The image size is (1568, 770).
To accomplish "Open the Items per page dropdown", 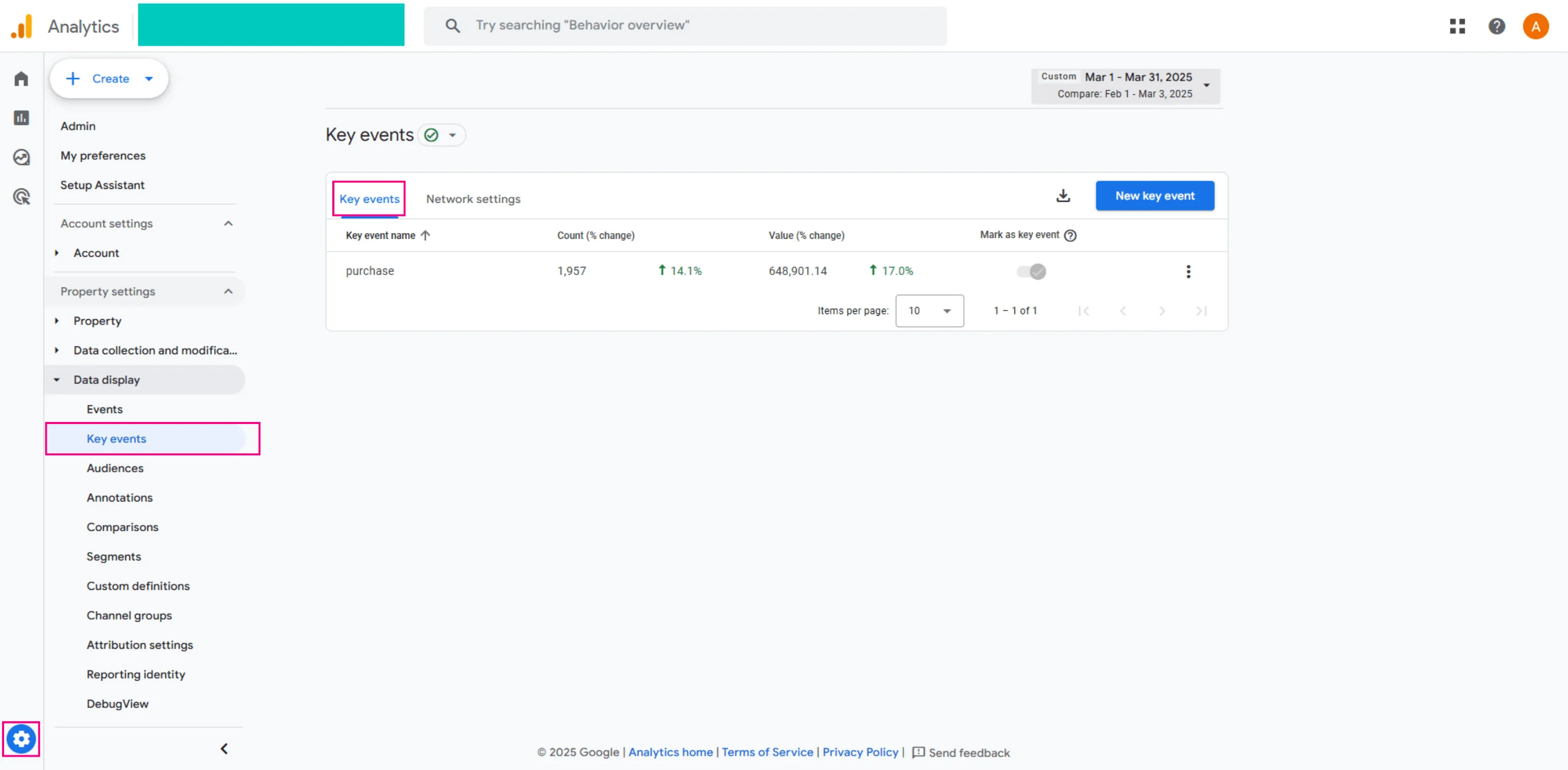I will click(x=930, y=311).
